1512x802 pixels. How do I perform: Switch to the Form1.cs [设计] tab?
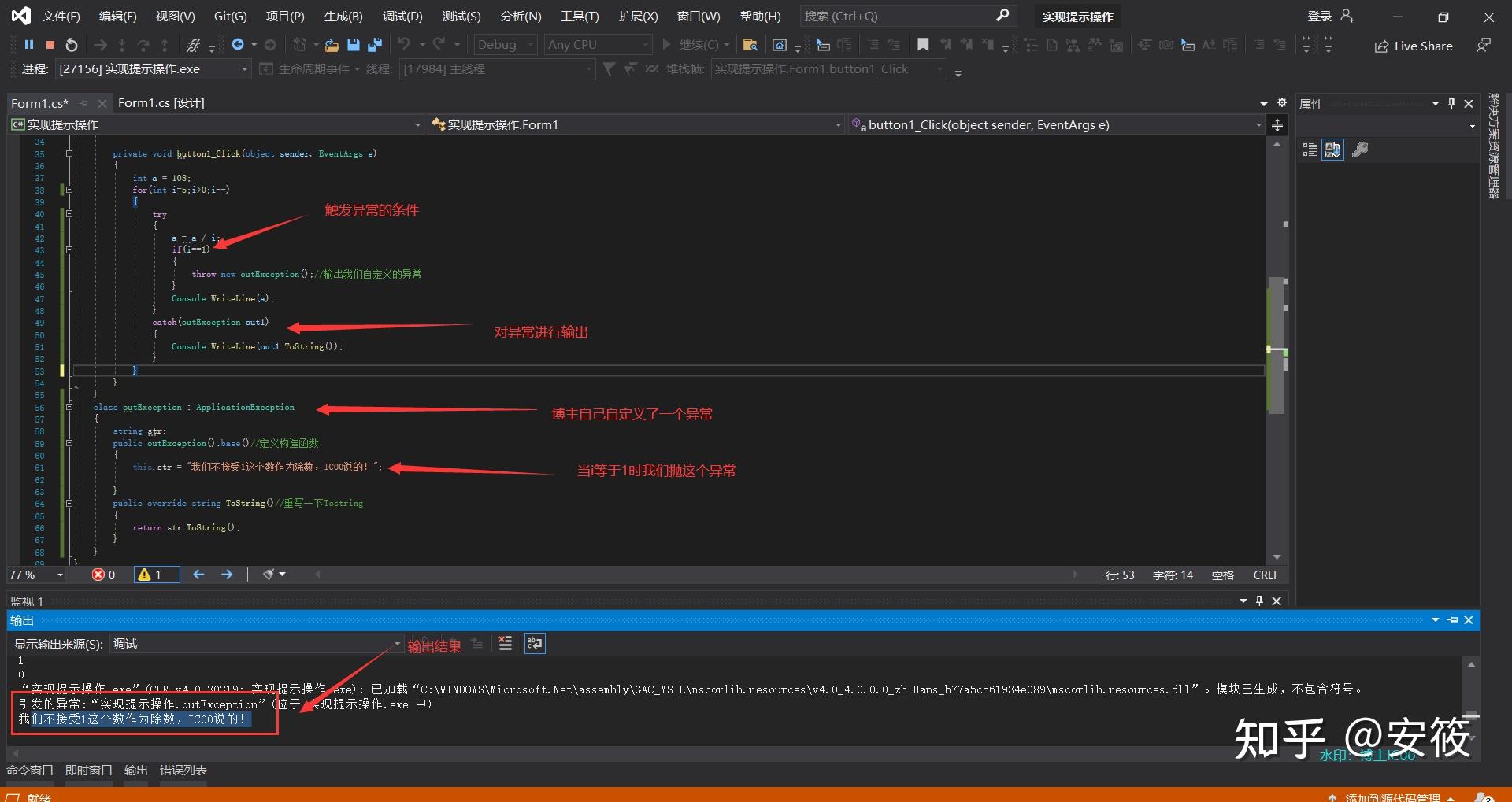pyautogui.click(x=161, y=103)
